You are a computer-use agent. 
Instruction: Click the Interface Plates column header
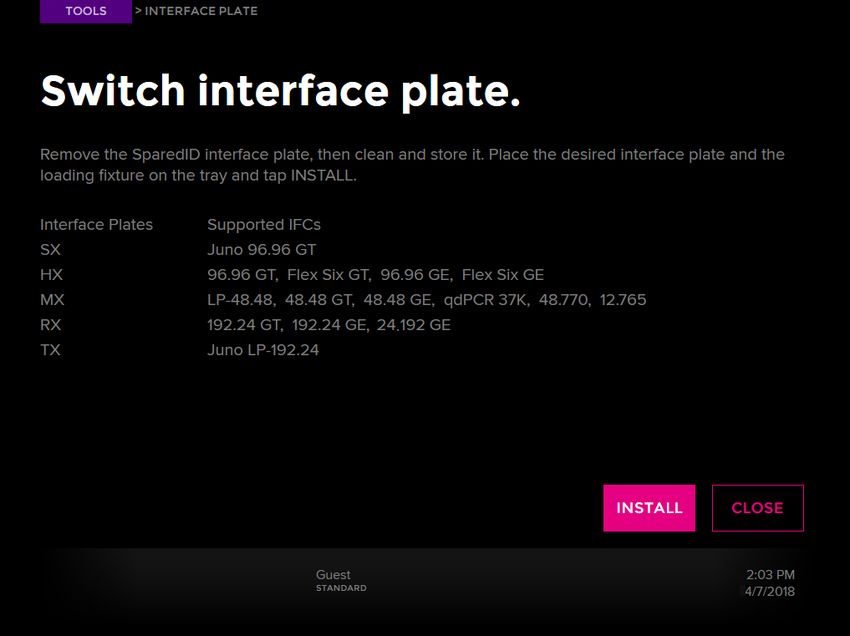tap(96, 225)
